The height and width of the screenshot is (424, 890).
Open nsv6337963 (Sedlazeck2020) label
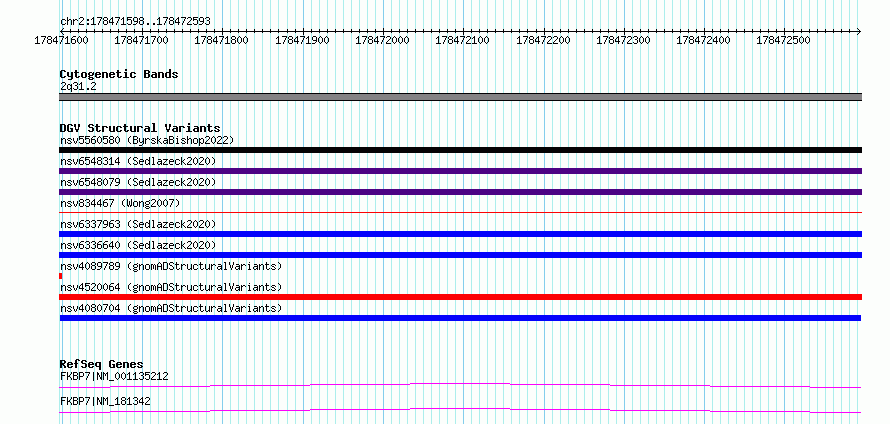(x=138, y=224)
